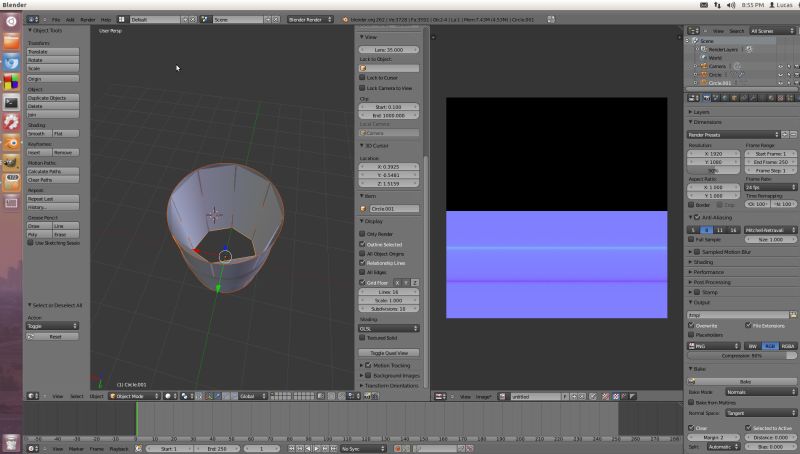Click the play animation button in the timeline
The width and height of the screenshot is (800, 454).
316,448
